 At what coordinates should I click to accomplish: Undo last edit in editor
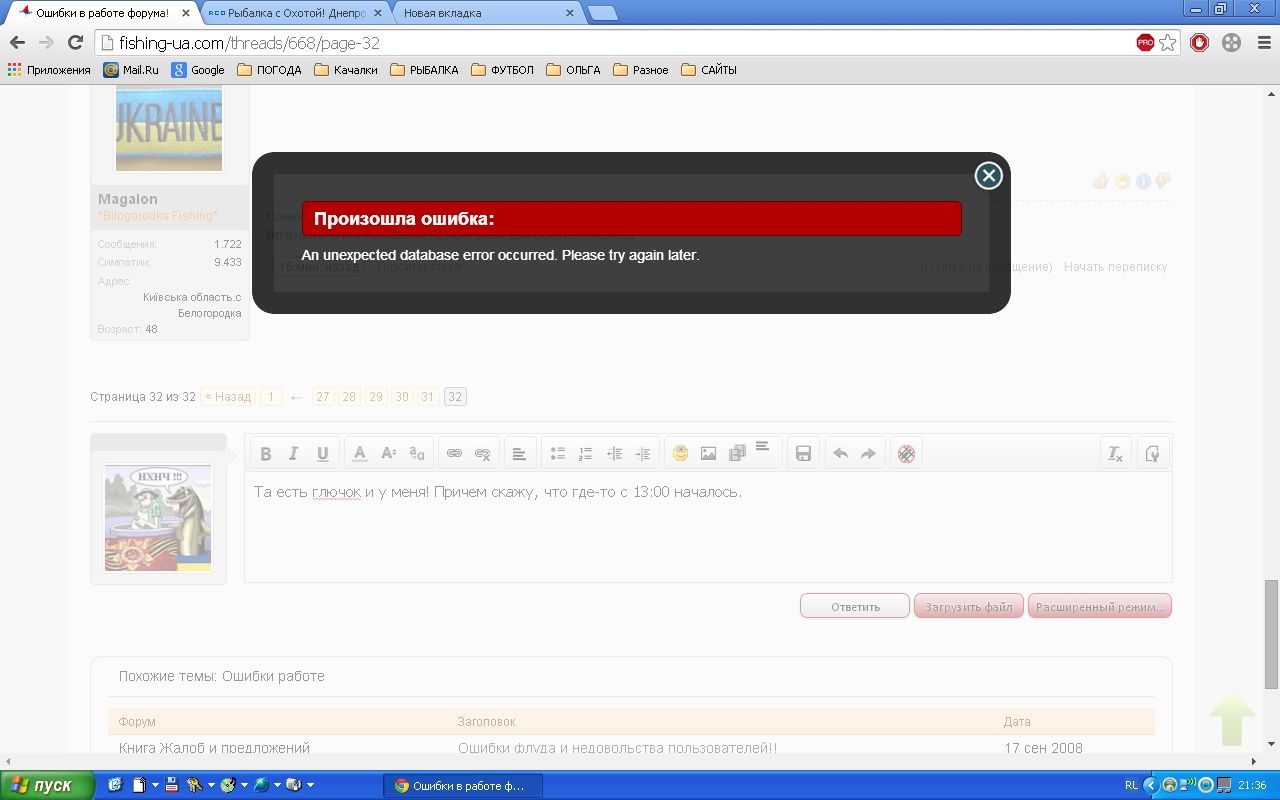pos(840,454)
